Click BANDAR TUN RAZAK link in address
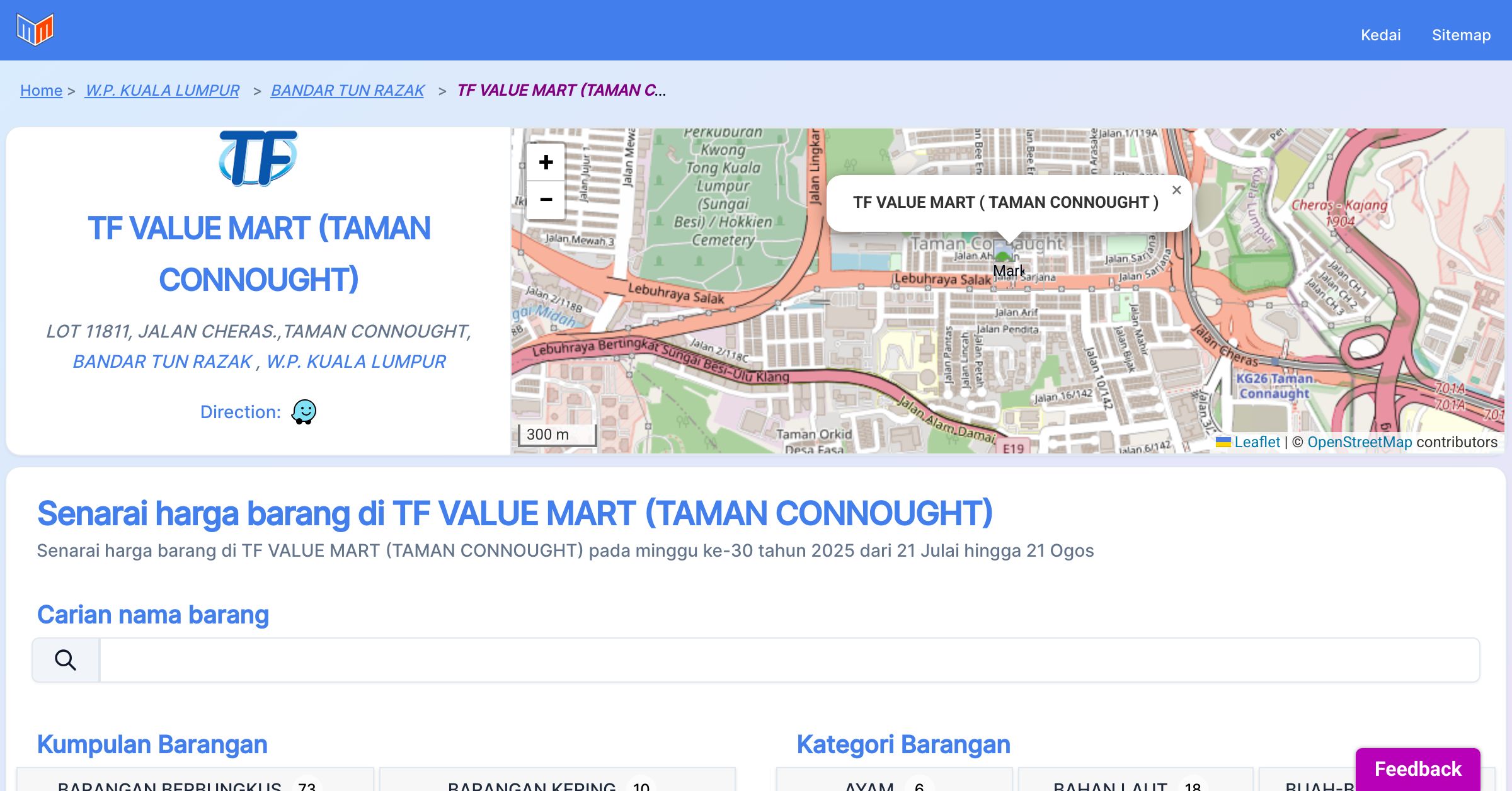 (163, 361)
